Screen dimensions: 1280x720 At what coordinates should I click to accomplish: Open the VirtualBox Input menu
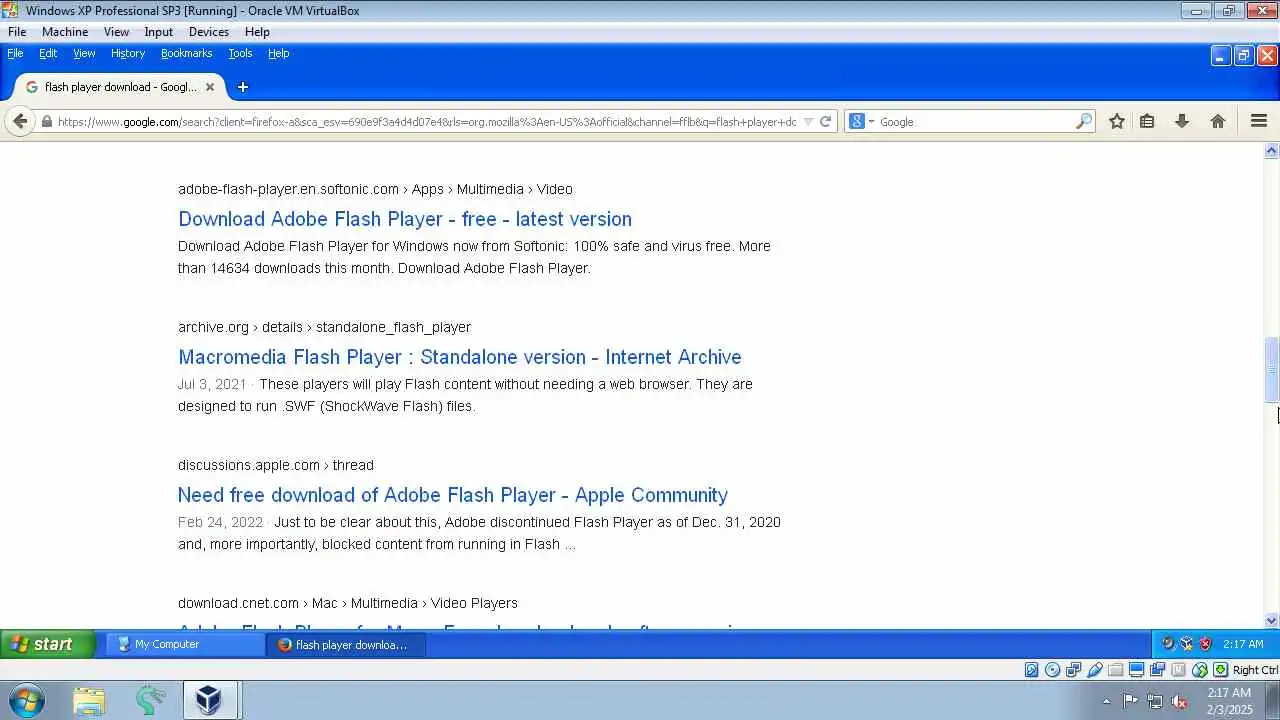[158, 32]
